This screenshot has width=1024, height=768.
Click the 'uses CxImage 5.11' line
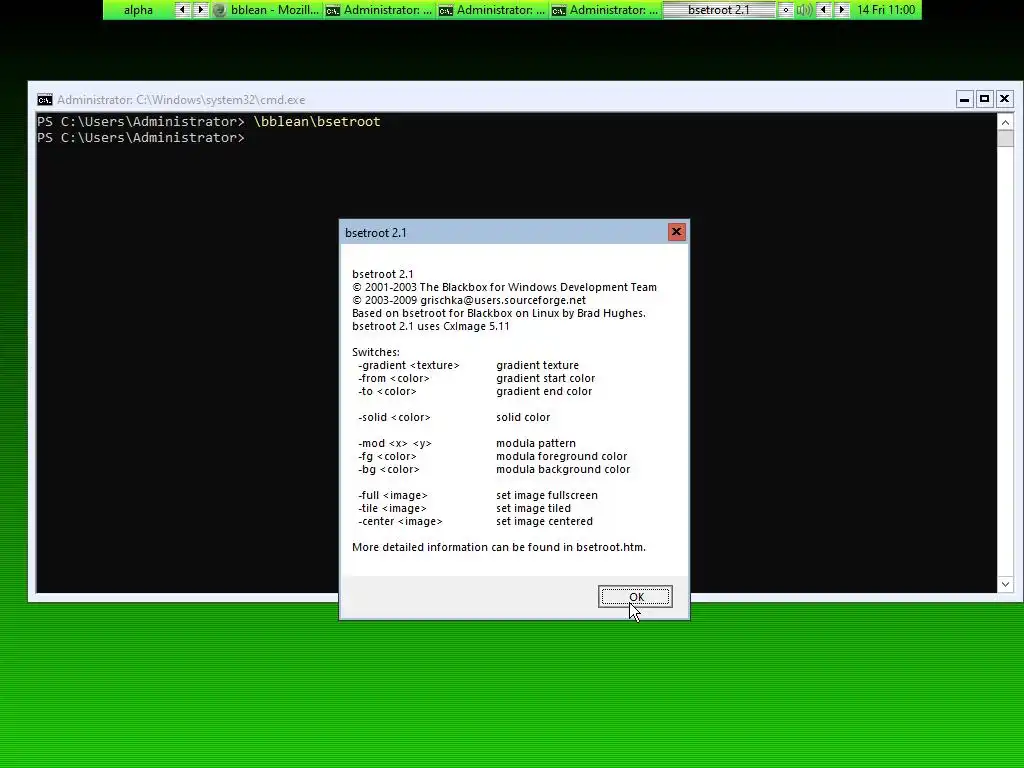click(430, 327)
